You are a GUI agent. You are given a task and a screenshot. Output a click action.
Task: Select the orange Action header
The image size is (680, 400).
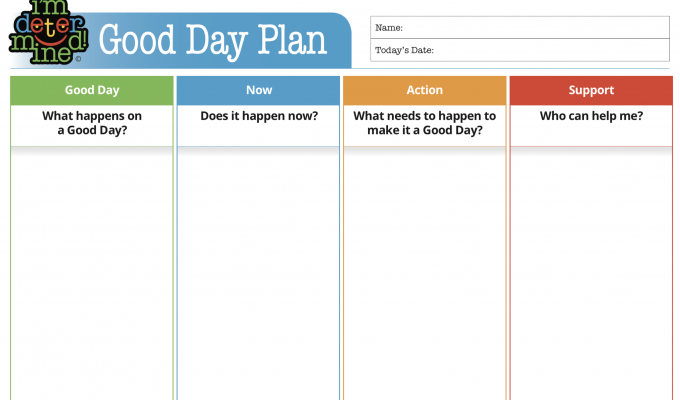425,90
